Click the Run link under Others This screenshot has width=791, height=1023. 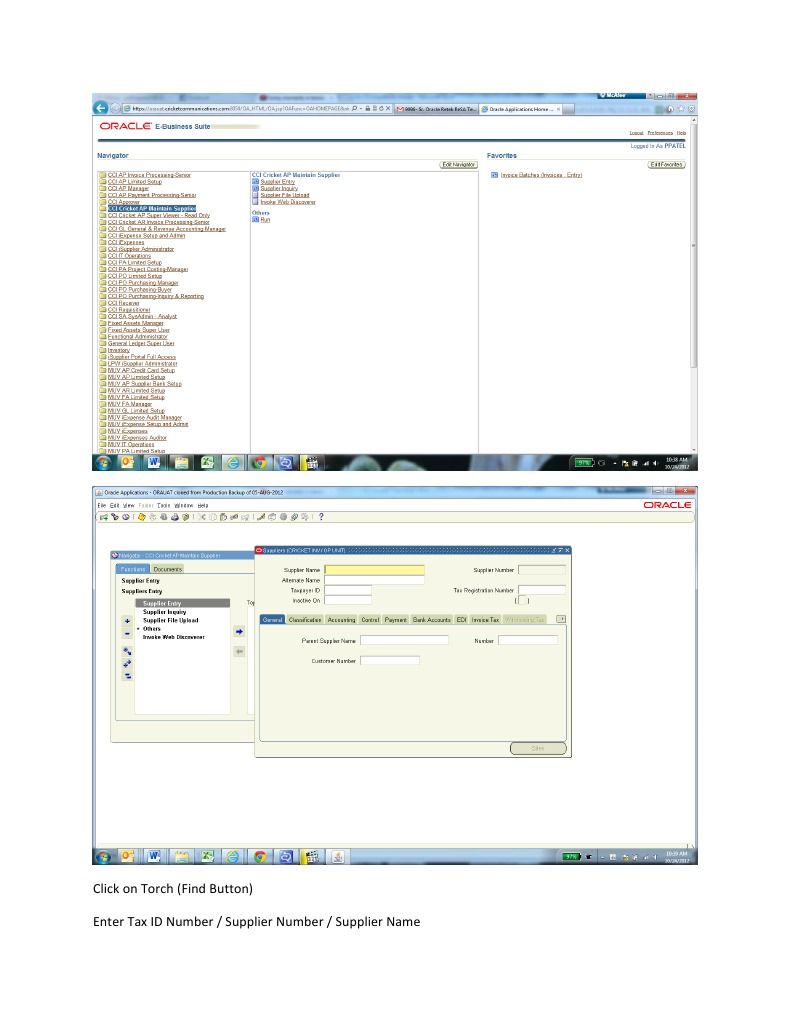pos(265,220)
